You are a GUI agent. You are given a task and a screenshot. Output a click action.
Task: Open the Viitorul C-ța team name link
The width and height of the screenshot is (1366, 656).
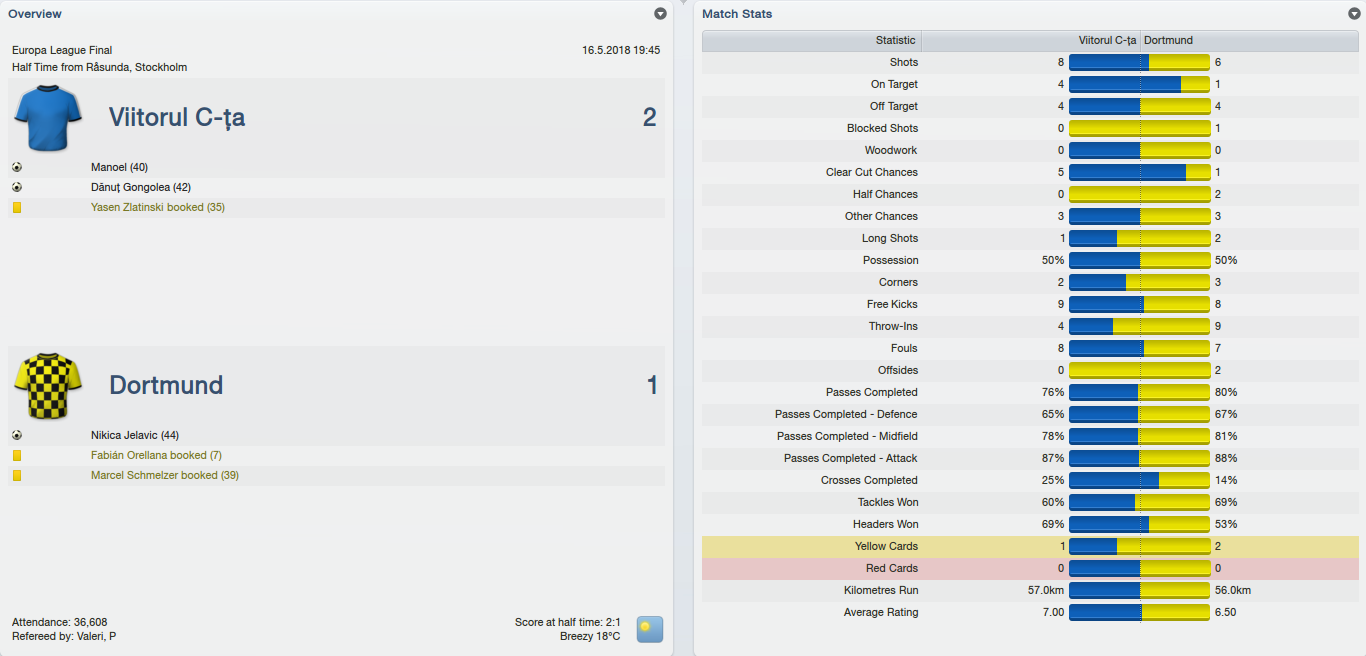coord(177,117)
